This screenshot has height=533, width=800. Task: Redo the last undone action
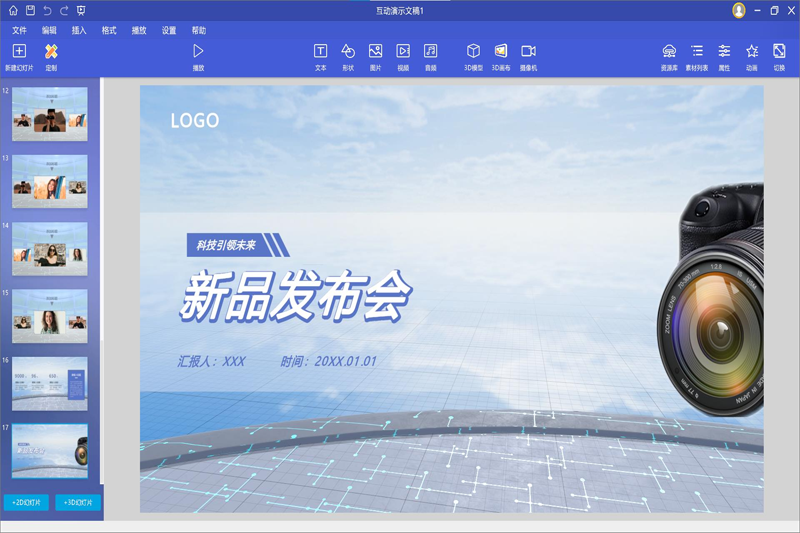[64, 10]
